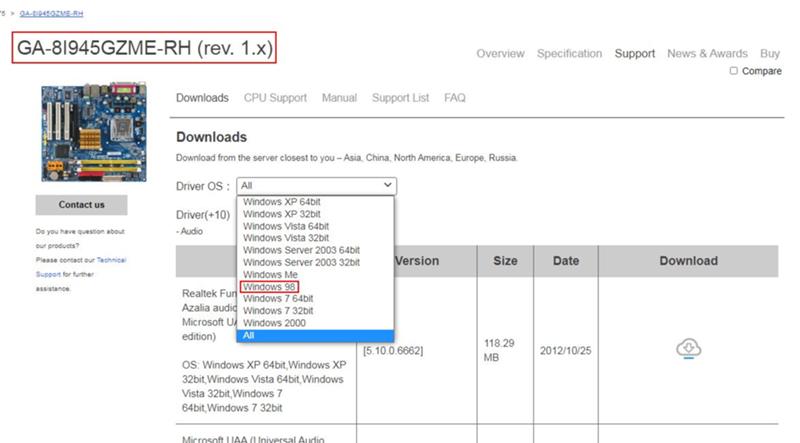Click the 2012/10/25 date cell
Viewport: 800px width, 443px height.
565,351
